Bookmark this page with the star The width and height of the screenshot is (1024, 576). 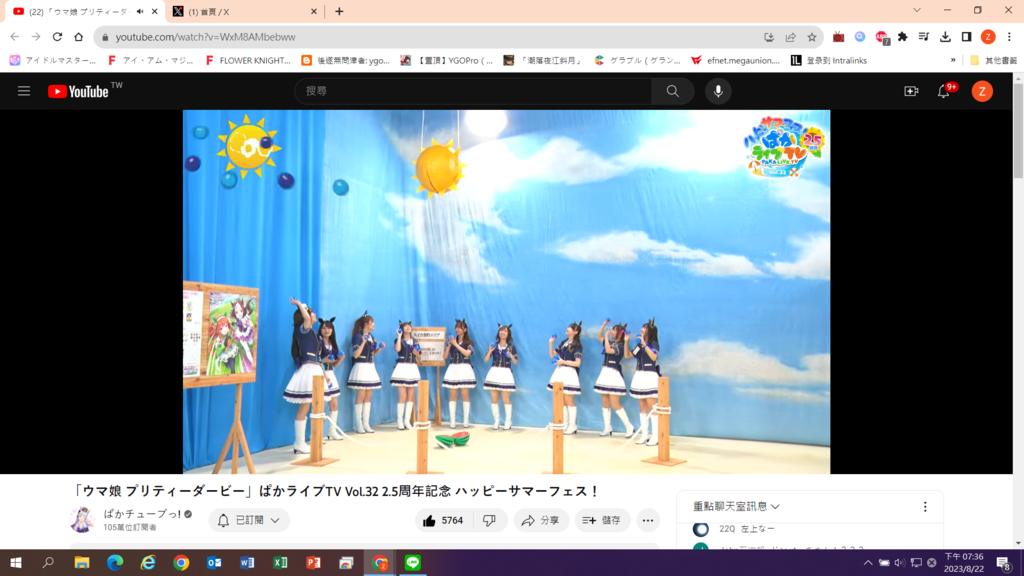point(812,37)
